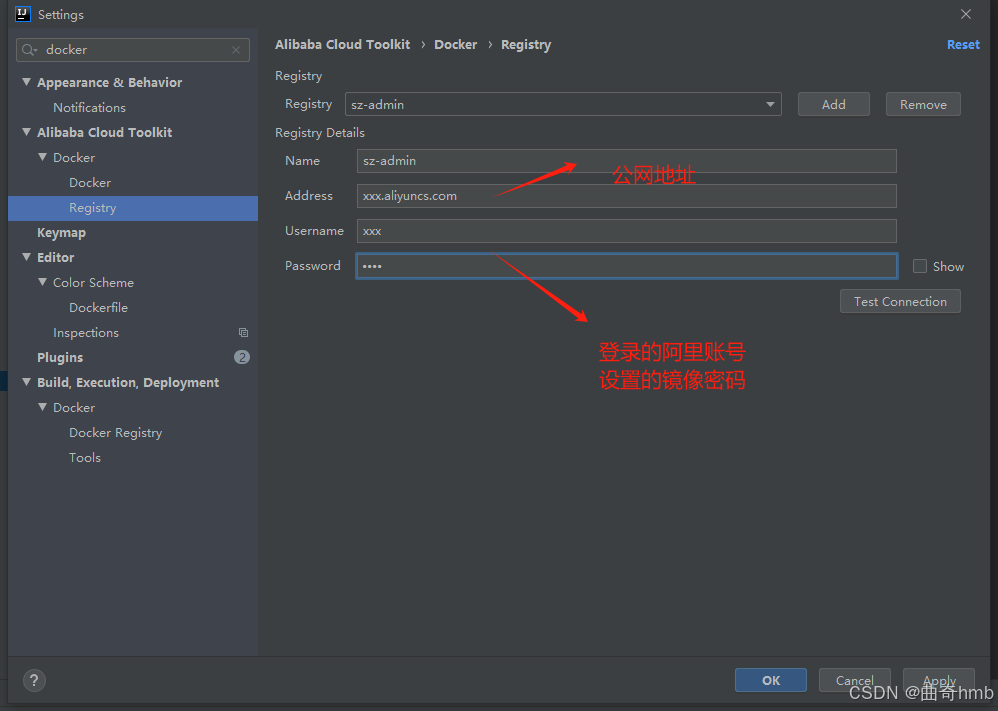Confirm settings with OK button
This screenshot has width=998, height=711.
click(771, 680)
